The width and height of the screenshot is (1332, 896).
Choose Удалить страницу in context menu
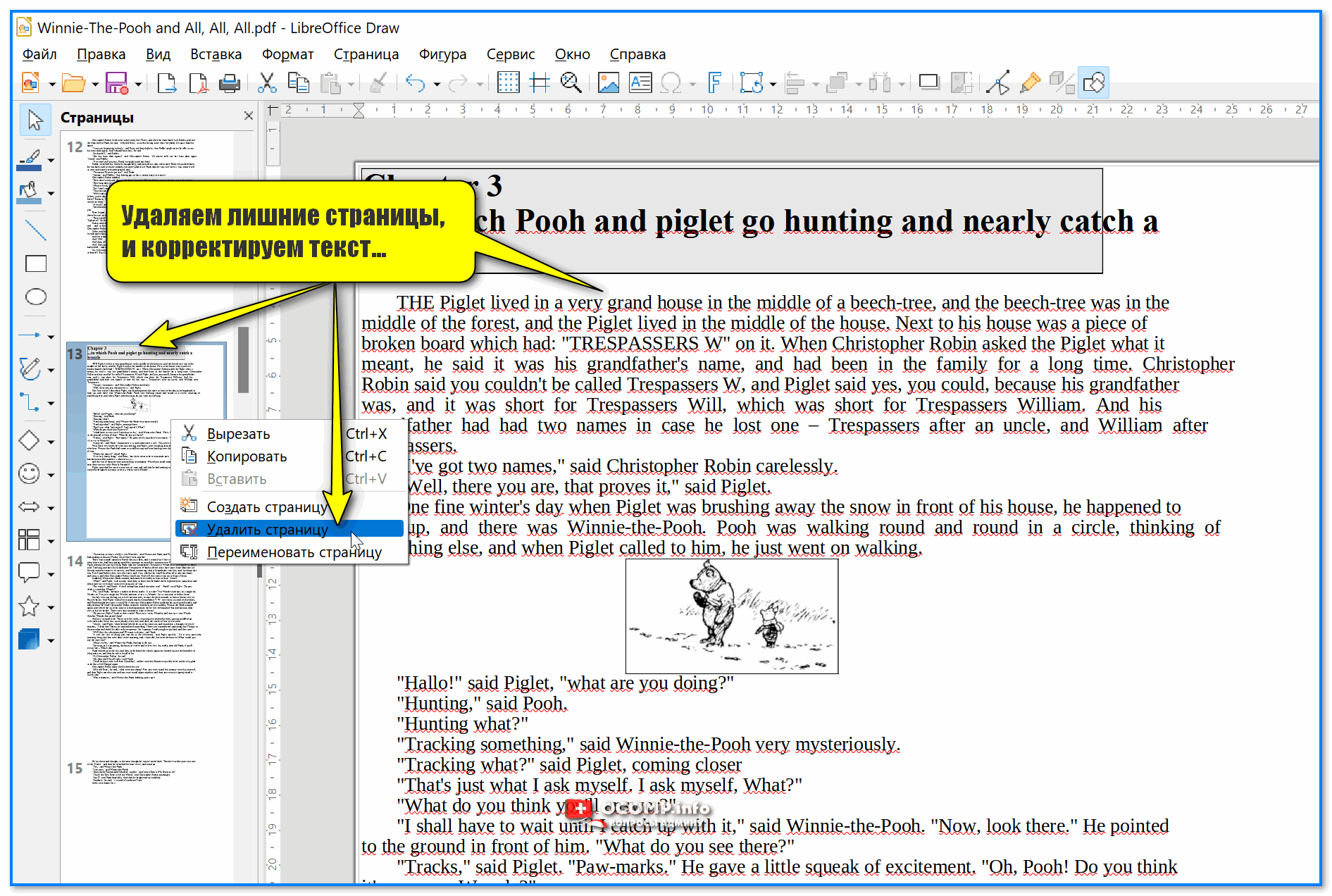pyautogui.click(x=290, y=529)
